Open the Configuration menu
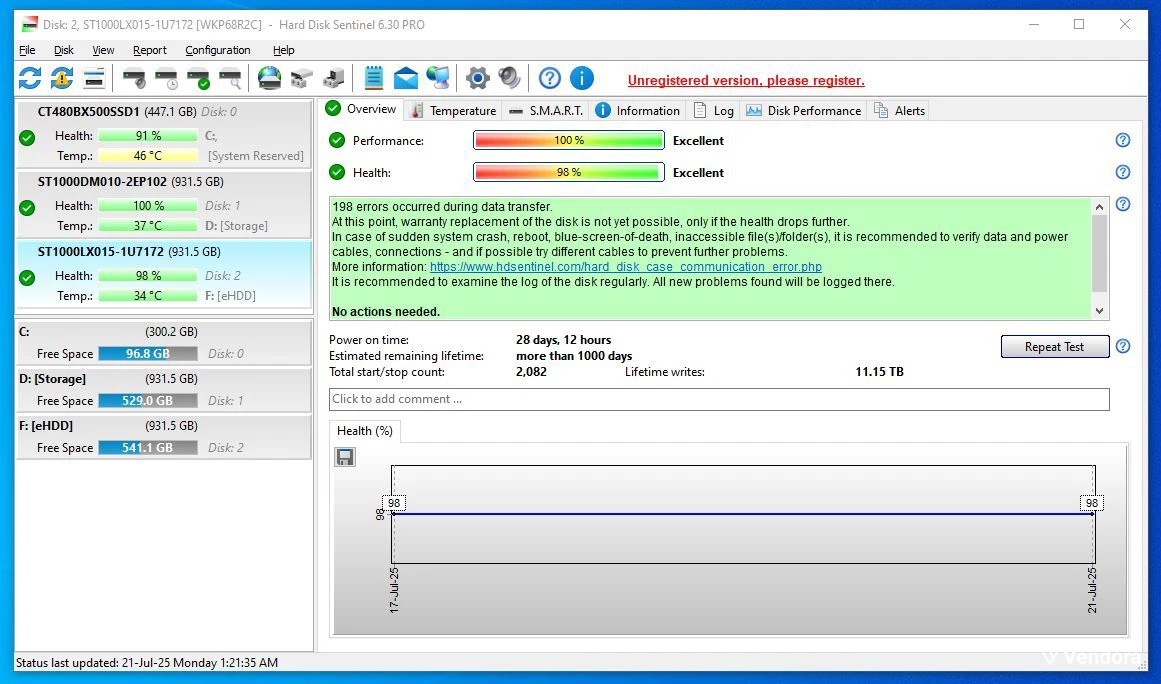Image resolution: width=1161 pixels, height=684 pixels. 218,50
